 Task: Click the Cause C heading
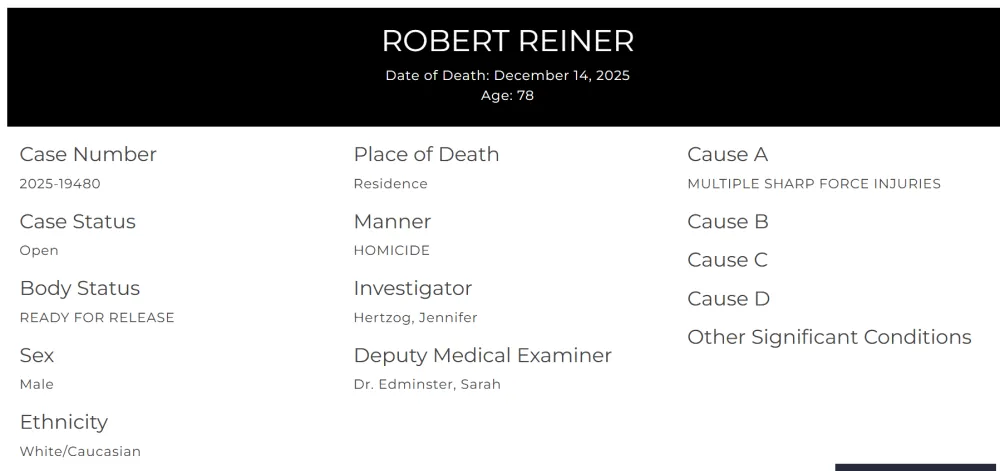click(728, 260)
